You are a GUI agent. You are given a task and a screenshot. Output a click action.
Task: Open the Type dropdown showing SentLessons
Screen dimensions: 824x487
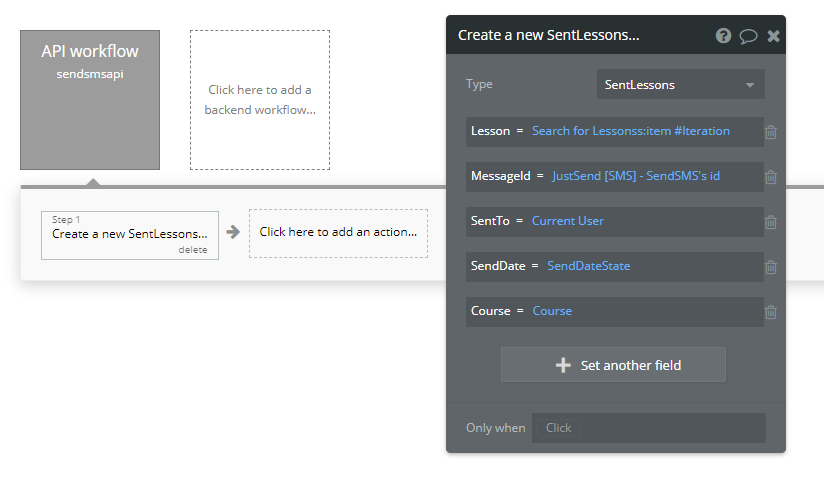[x=681, y=85]
